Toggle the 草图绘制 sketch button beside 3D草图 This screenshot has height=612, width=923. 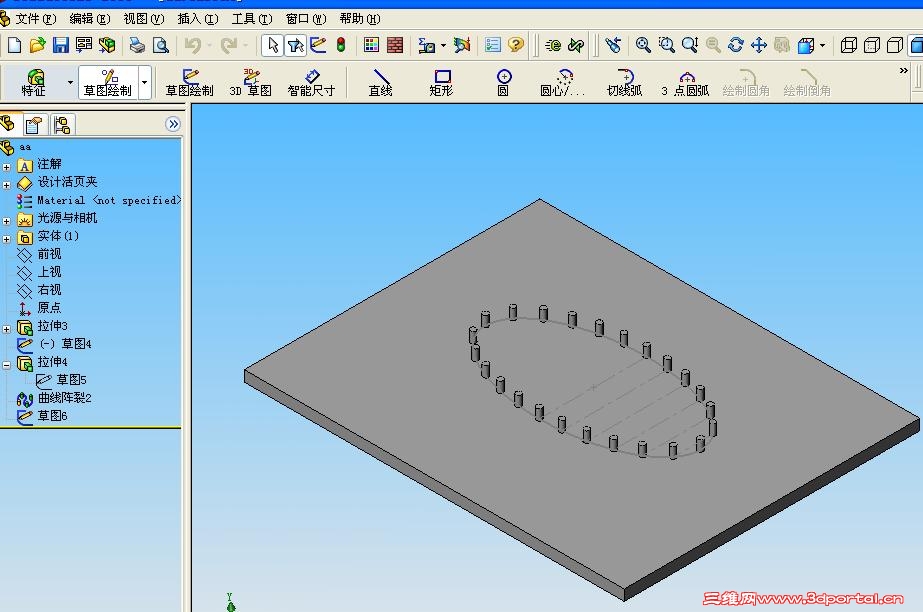tap(189, 82)
